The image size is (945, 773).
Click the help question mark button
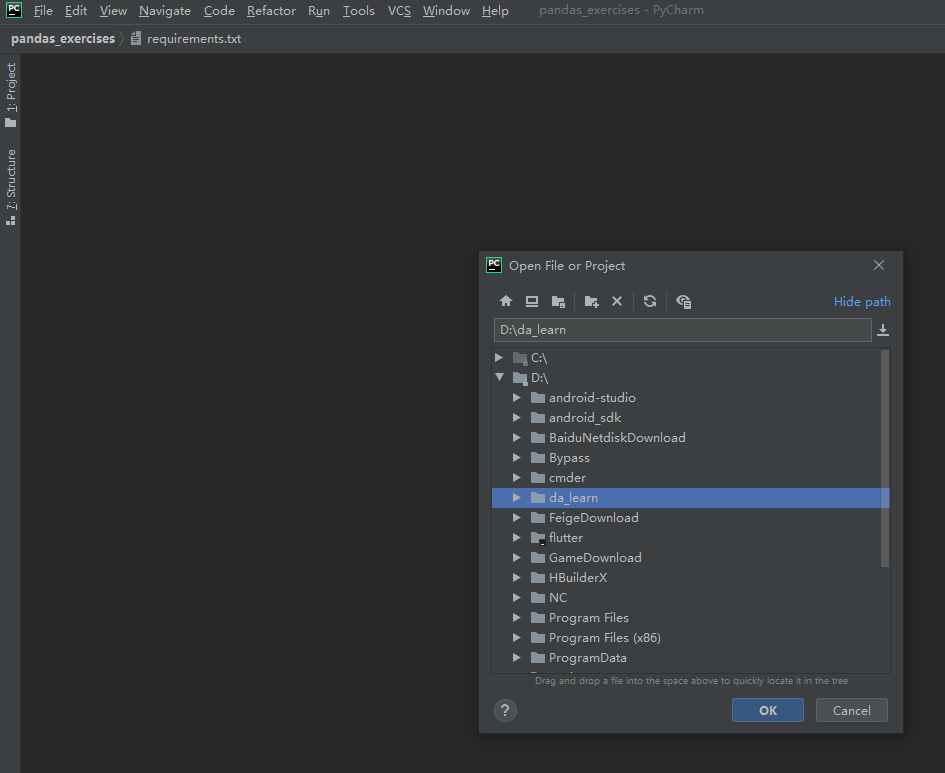(x=505, y=710)
